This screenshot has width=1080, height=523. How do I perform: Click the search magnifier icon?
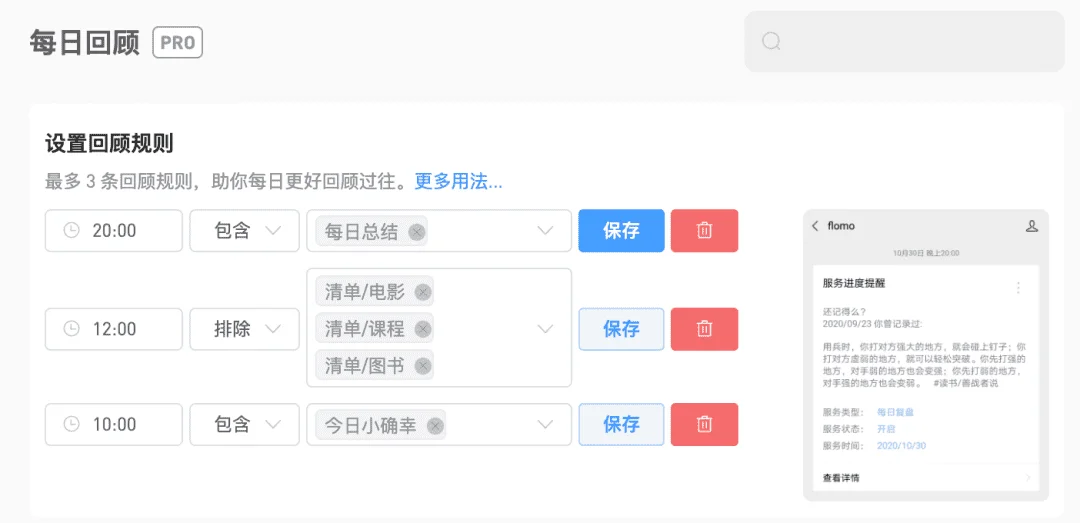click(x=771, y=41)
